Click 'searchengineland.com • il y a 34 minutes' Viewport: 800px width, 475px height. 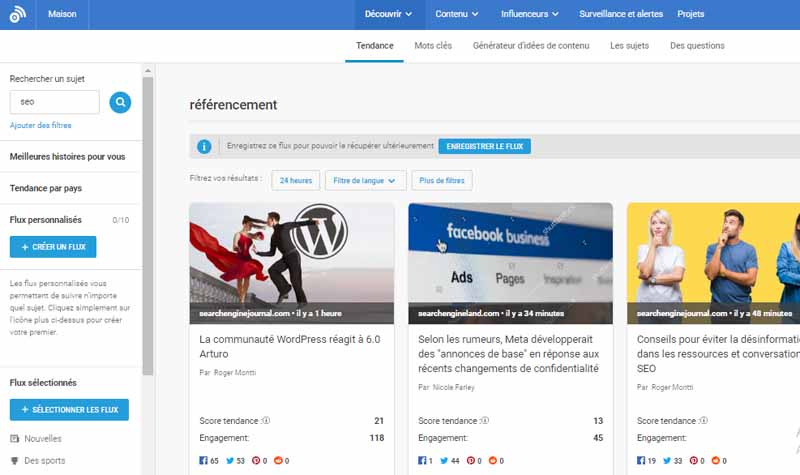pyautogui.click(x=491, y=313)
